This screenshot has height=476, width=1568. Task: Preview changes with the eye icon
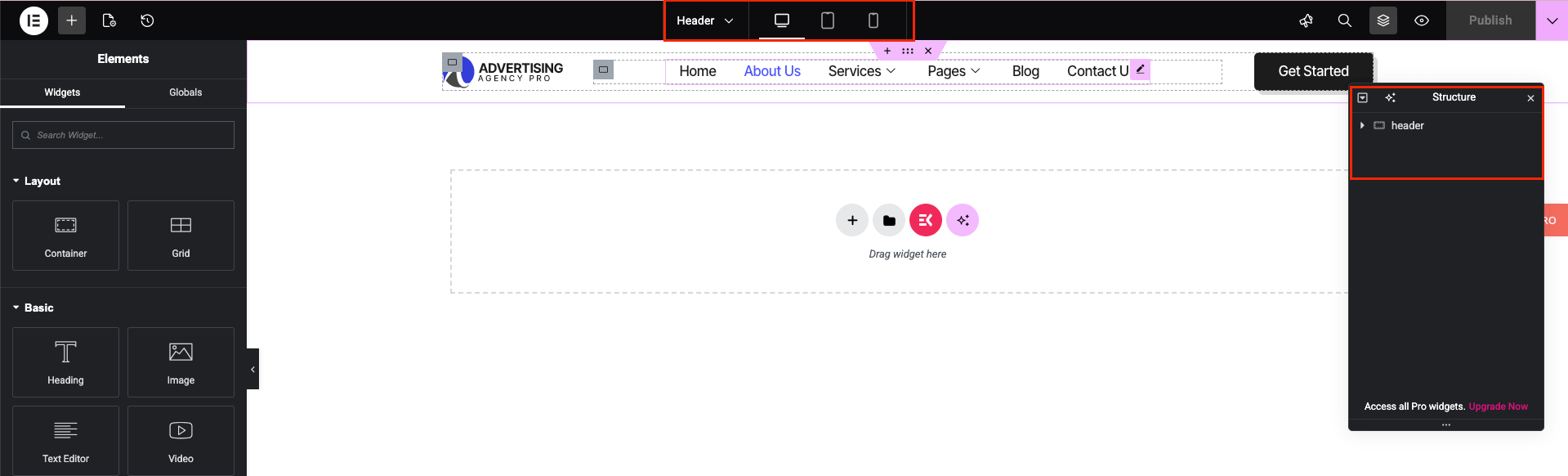coord(1422,20)
